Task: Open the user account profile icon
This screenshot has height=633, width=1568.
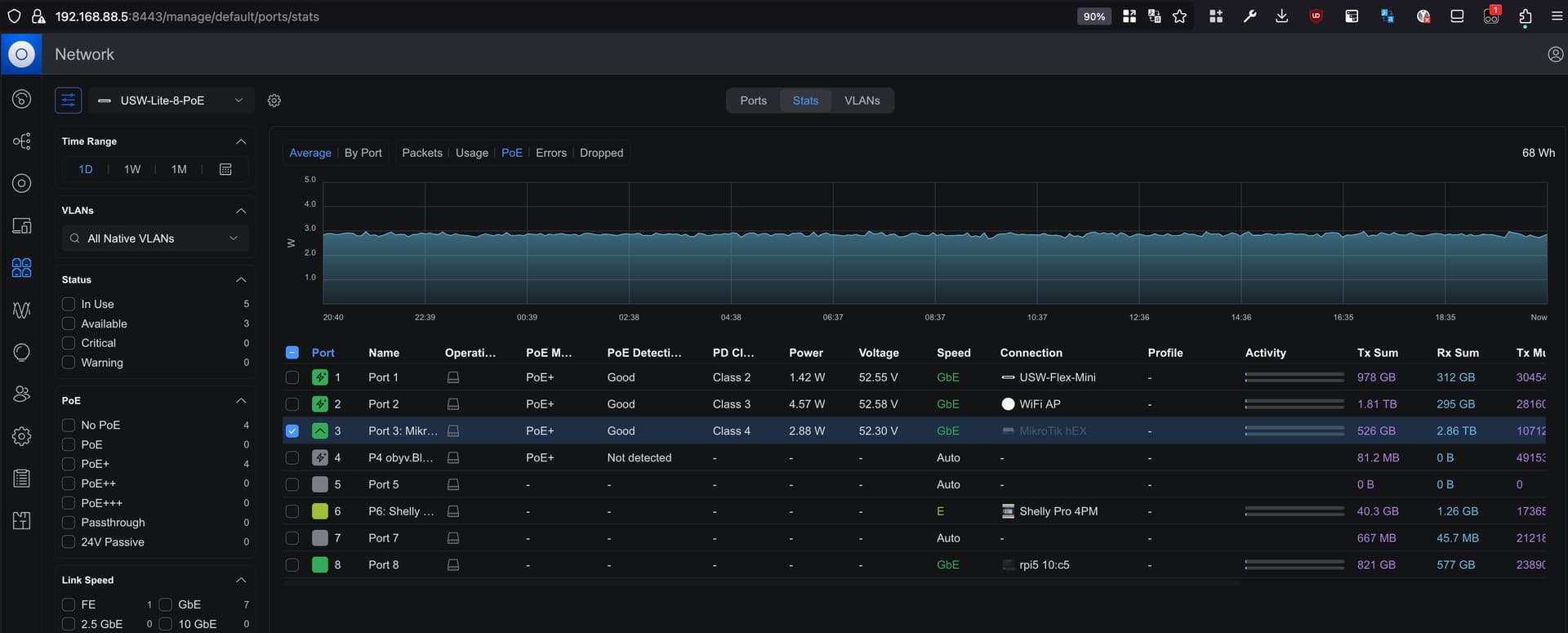Action: pyautogui.click(x=1555, y=55)
